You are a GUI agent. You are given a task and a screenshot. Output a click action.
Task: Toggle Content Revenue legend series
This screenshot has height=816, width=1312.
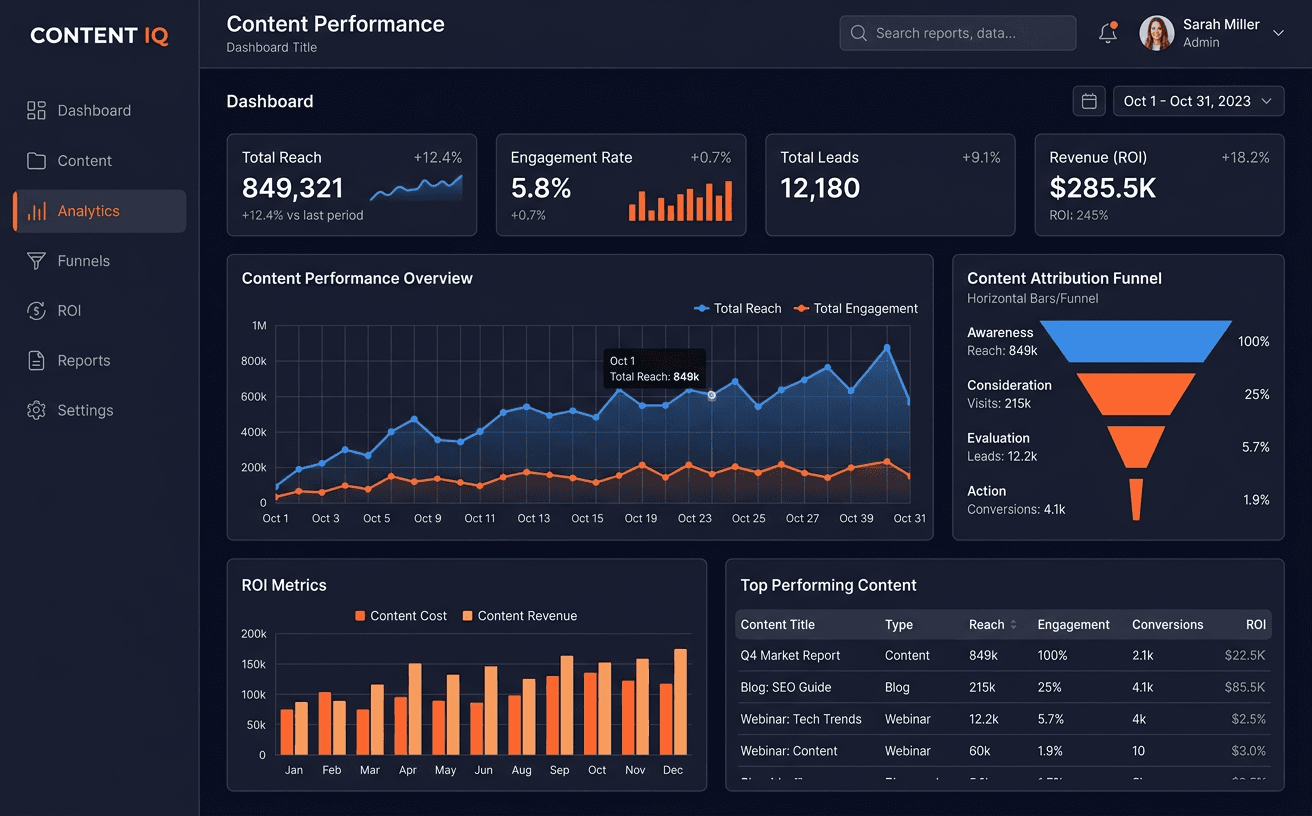[520, 616]
